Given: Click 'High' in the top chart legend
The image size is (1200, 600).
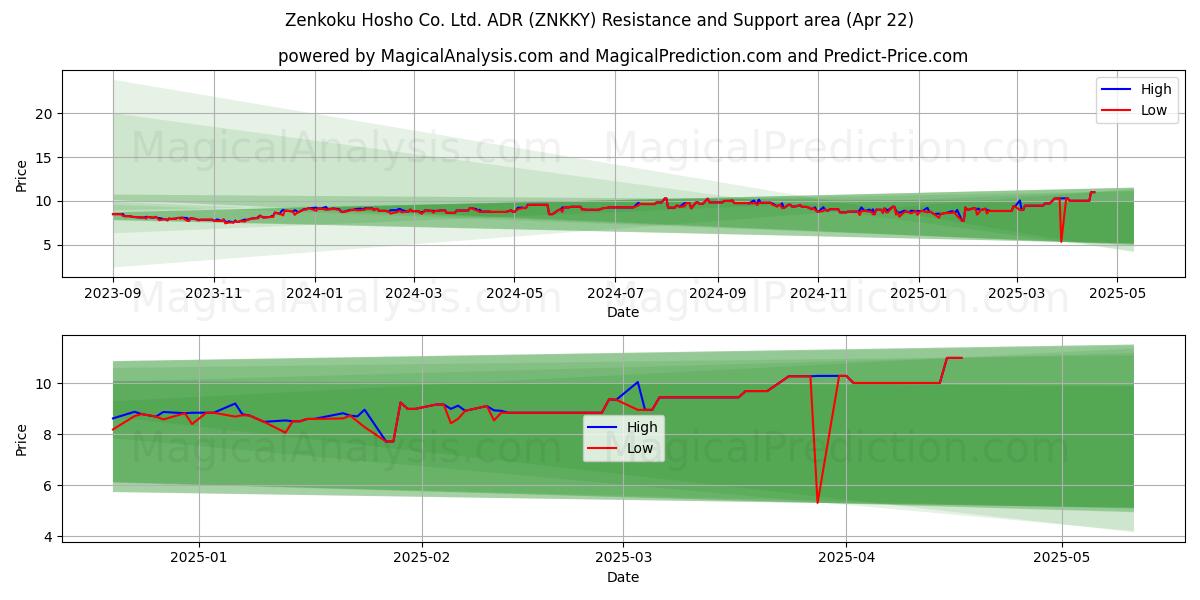Looking at the screenshot, I should coord(1156,89).
